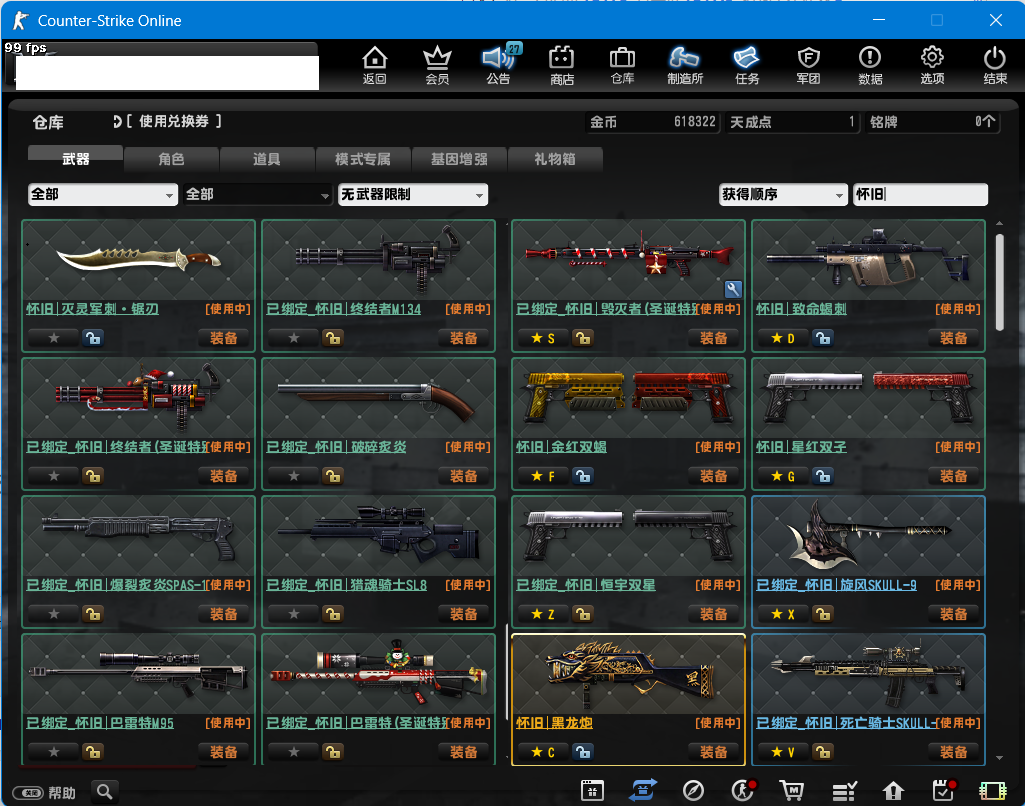Screen dimensions: 1025x806
Task: Go back using the 返回 home icon
Action: tap(375, 65)
